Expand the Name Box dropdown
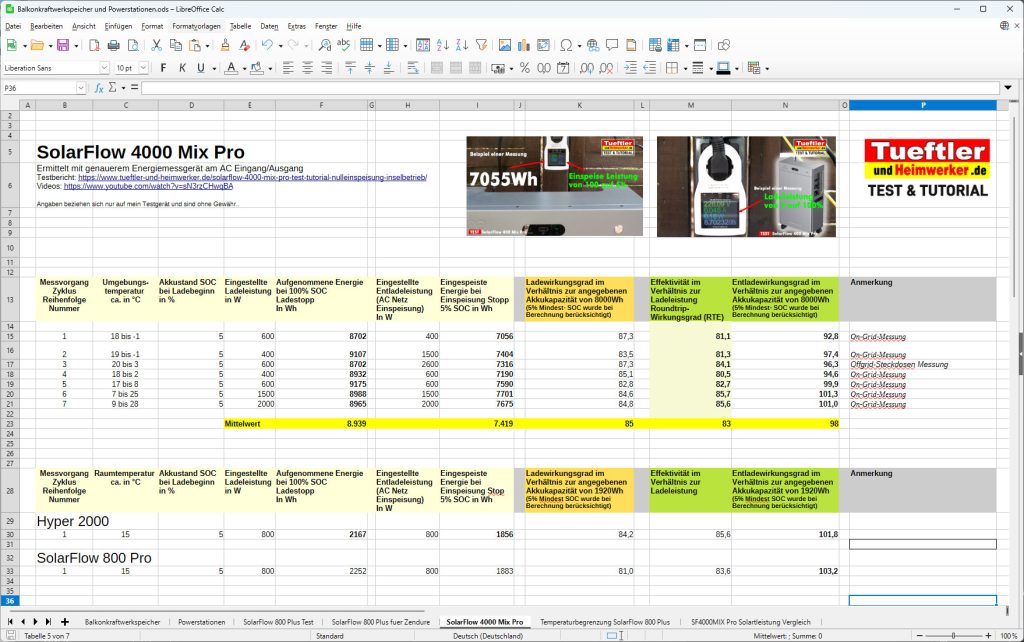Screen dimensions: 1024x642 (81, 88)
